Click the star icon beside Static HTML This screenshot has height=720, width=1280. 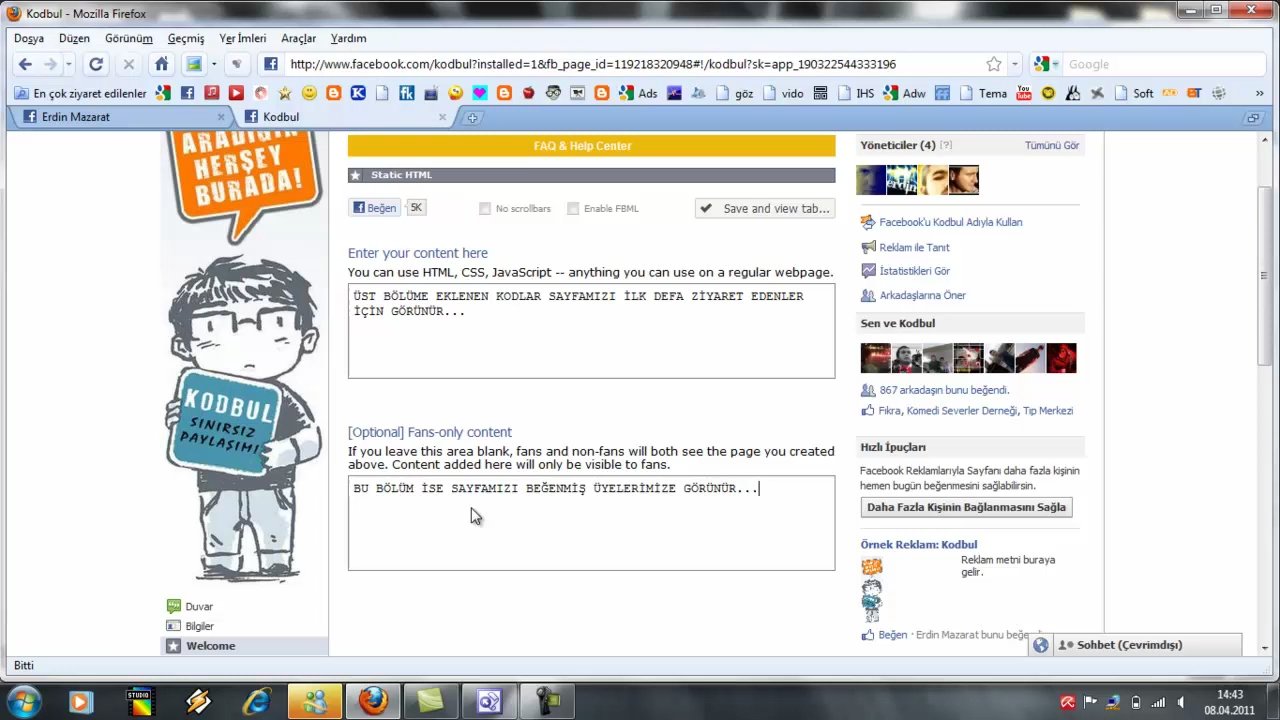pos(355,175)
